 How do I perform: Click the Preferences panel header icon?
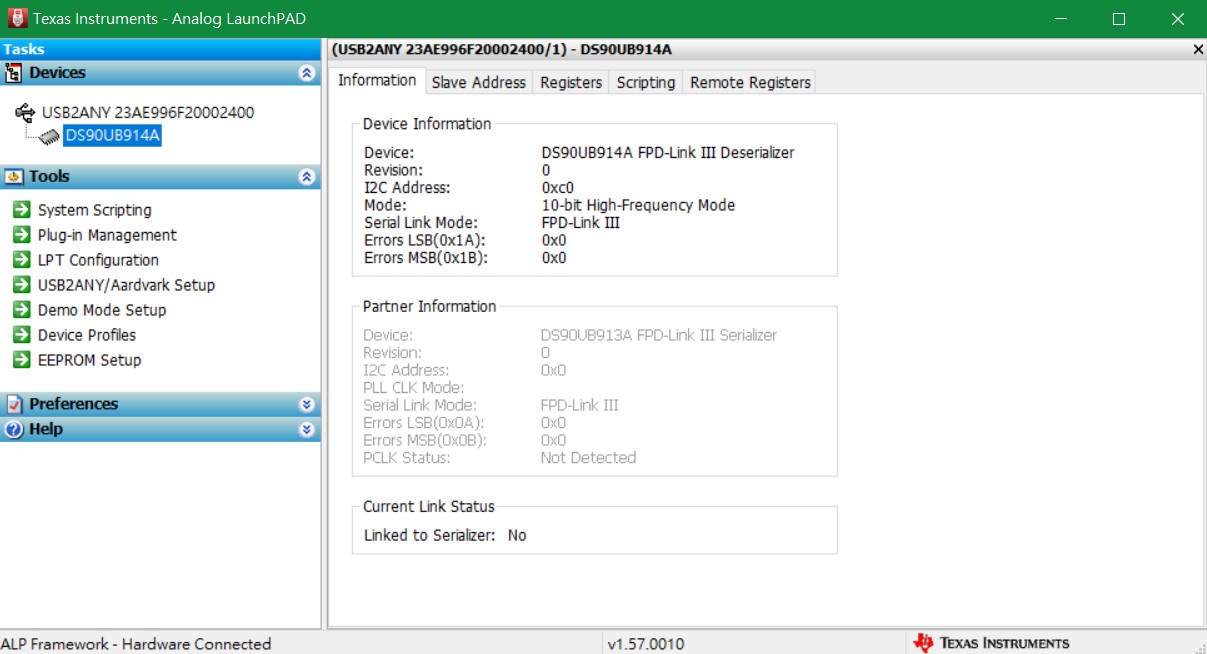14,404
